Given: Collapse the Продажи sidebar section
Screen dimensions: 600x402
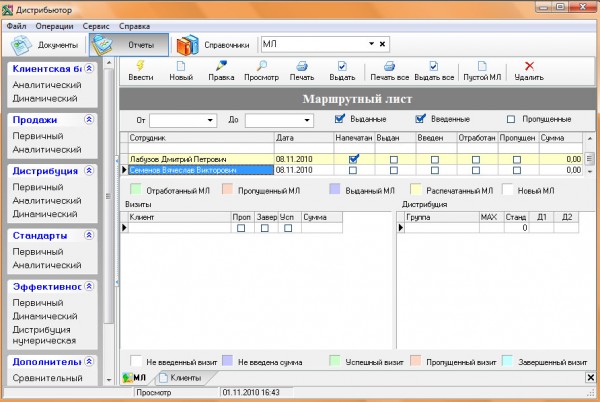Looking at the screenshot, I should 89,119.
